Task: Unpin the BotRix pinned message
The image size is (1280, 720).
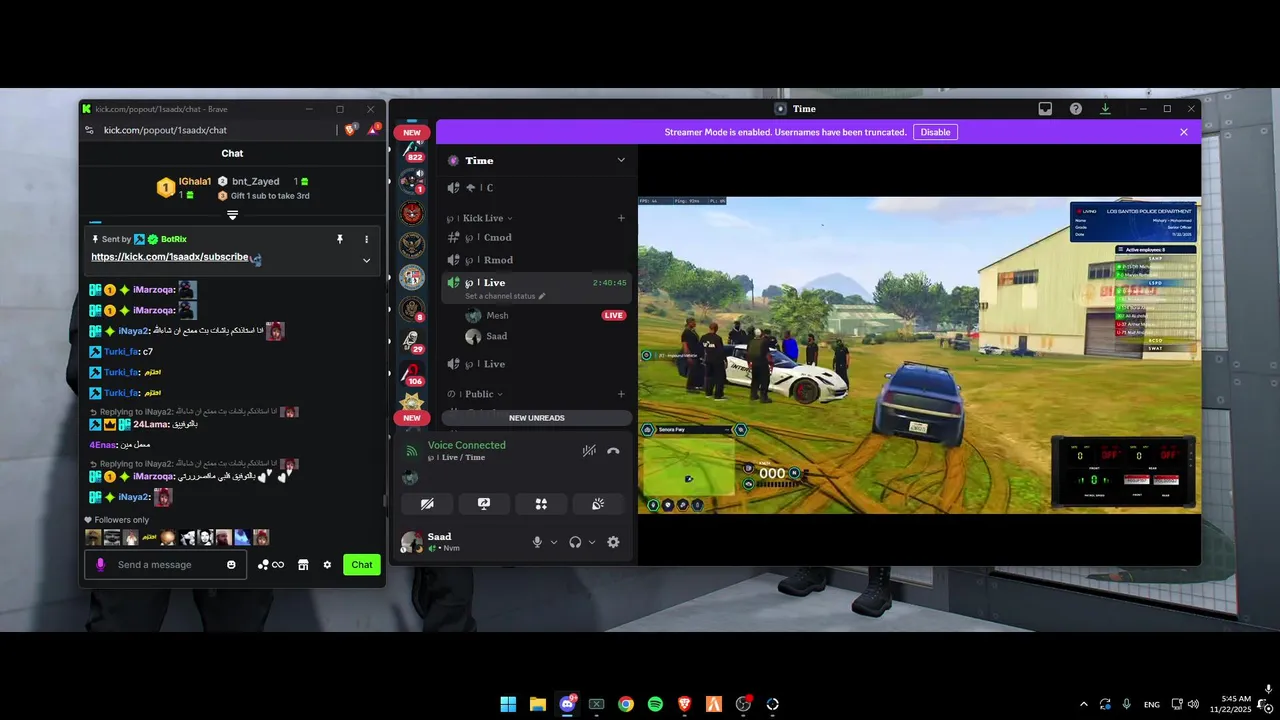Action: coord(340,239)
